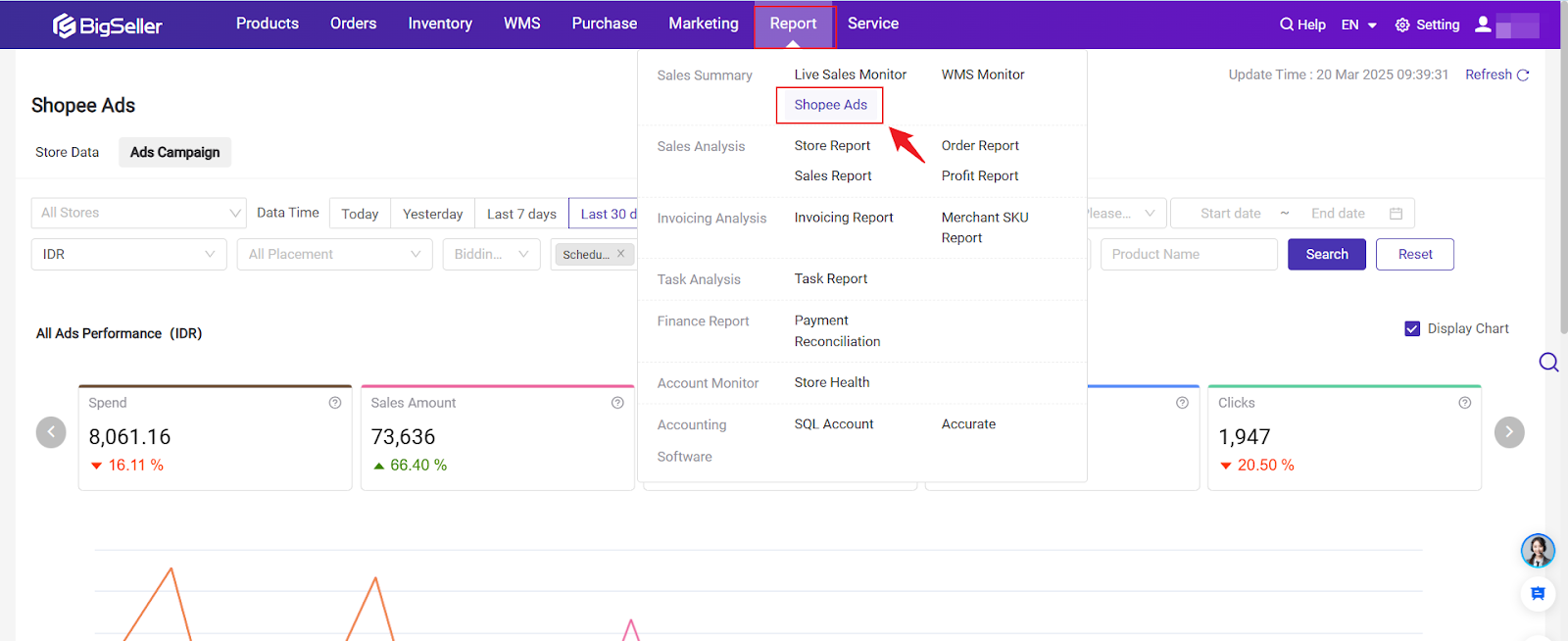Image resolution: width=1568 pixels, height=641 pixels.
Task: Open the live chat message icon
Action: coord(1538,594)
